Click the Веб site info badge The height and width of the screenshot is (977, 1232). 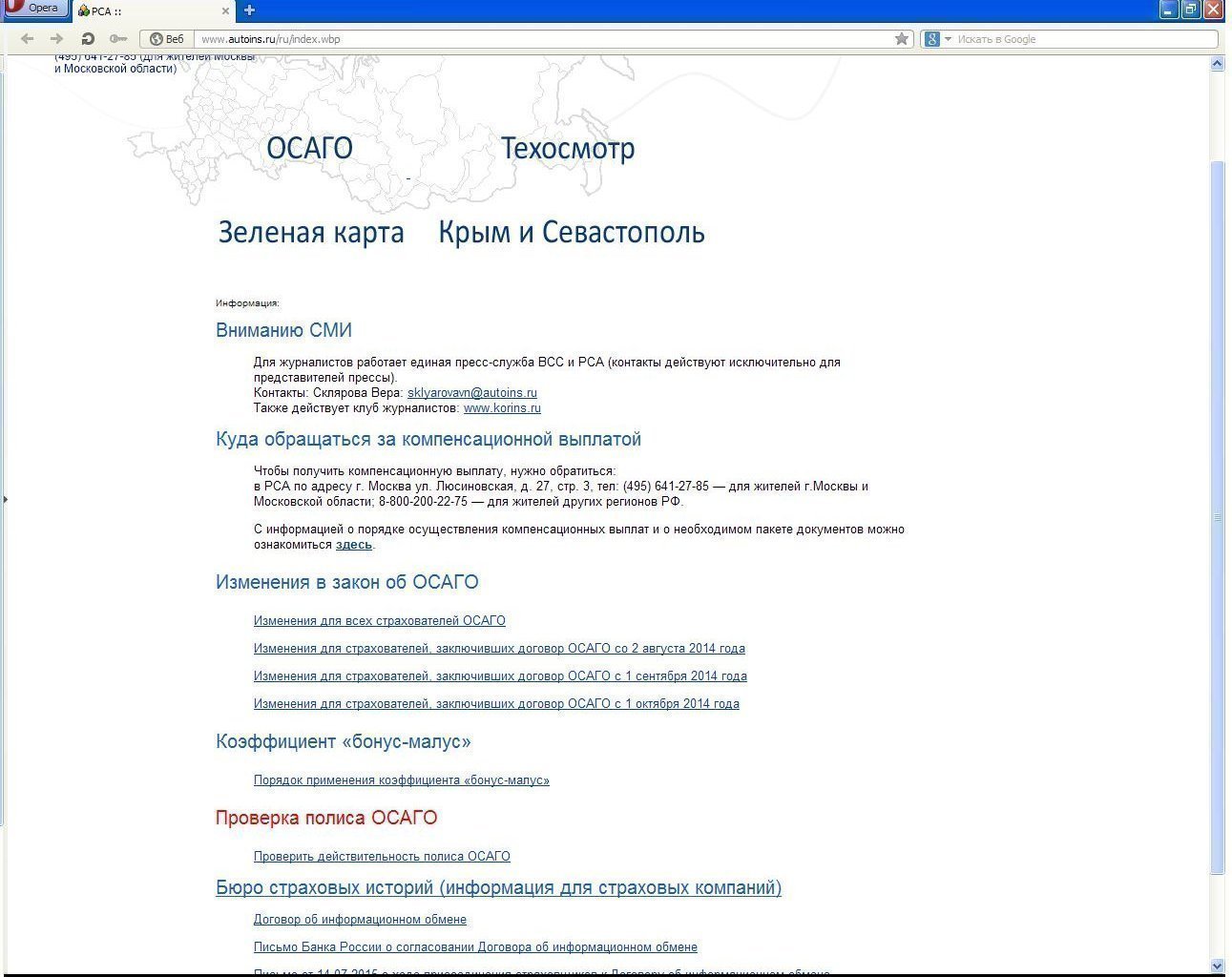(167, 39)
